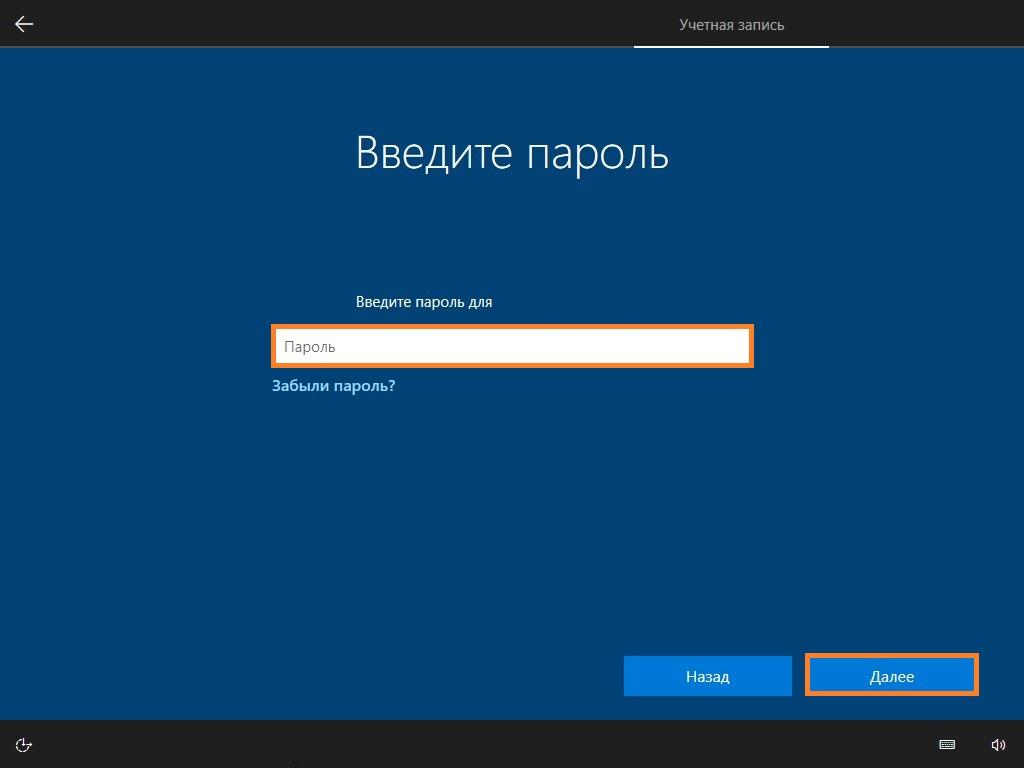
Task: Open the Ease of Access icon
Action: click(x=24, y=744)
